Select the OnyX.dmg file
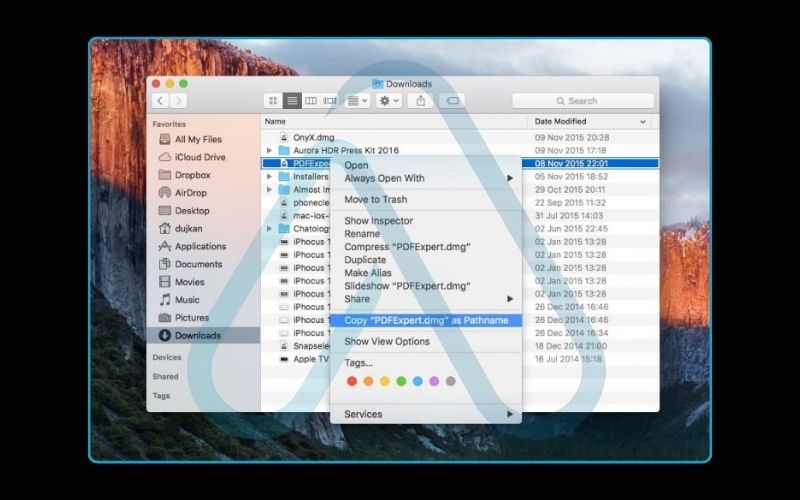The width and height of the screenshot is (800, 500). tap(313, 137)
